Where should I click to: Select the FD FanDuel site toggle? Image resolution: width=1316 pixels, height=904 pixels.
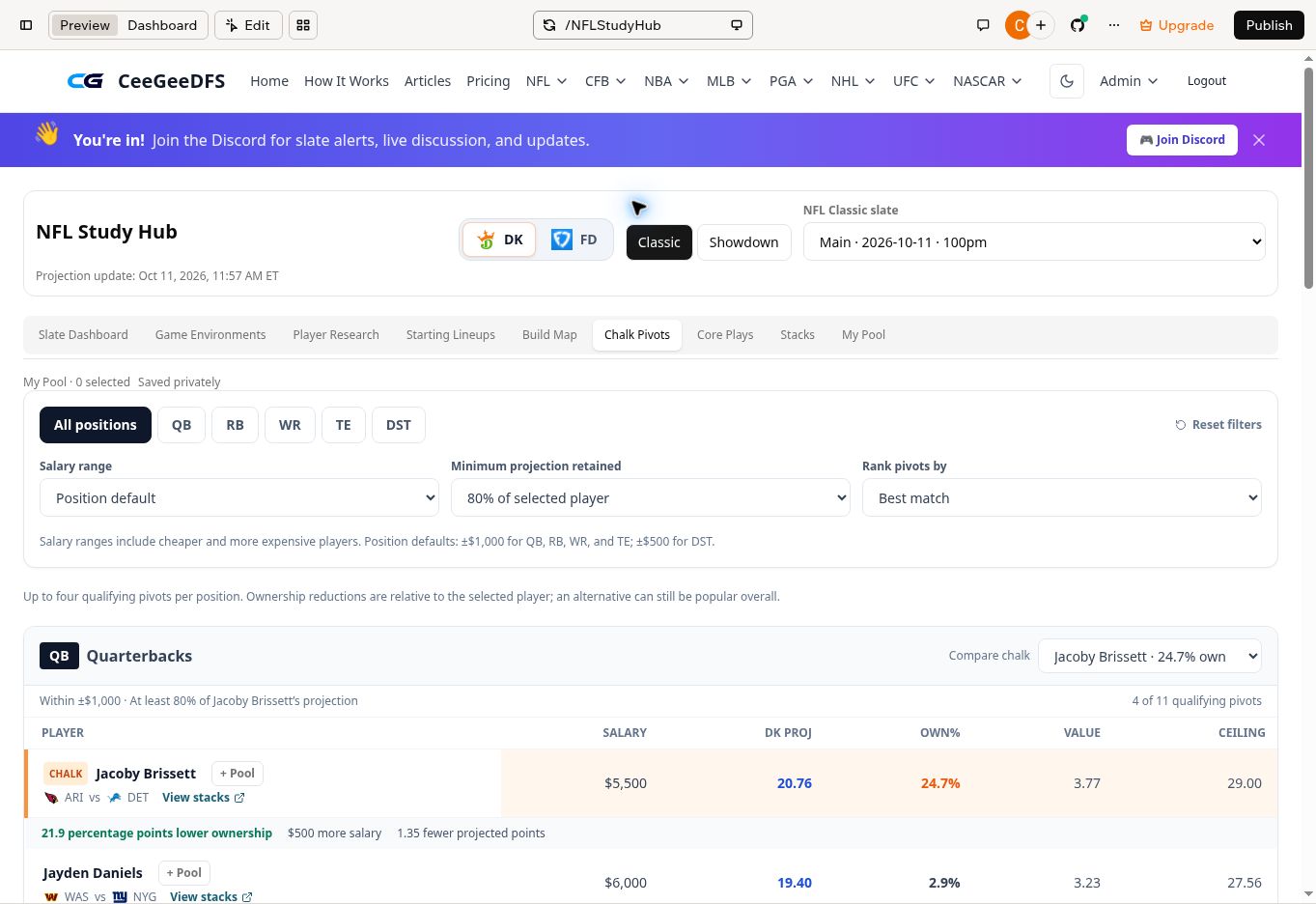[574, 240]
